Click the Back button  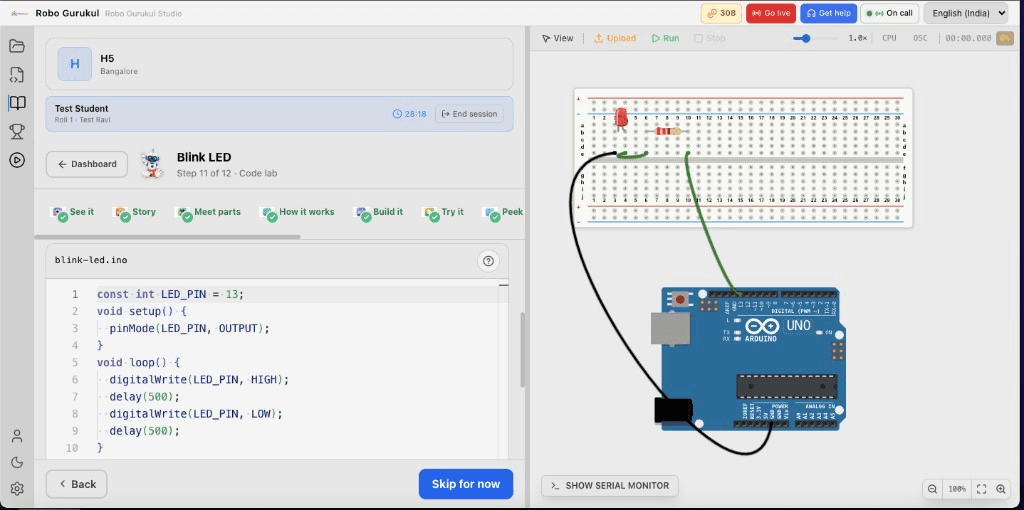(76, 484)
